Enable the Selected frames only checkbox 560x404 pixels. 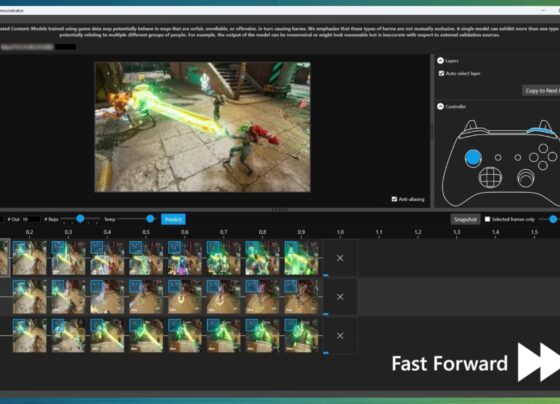488,219
